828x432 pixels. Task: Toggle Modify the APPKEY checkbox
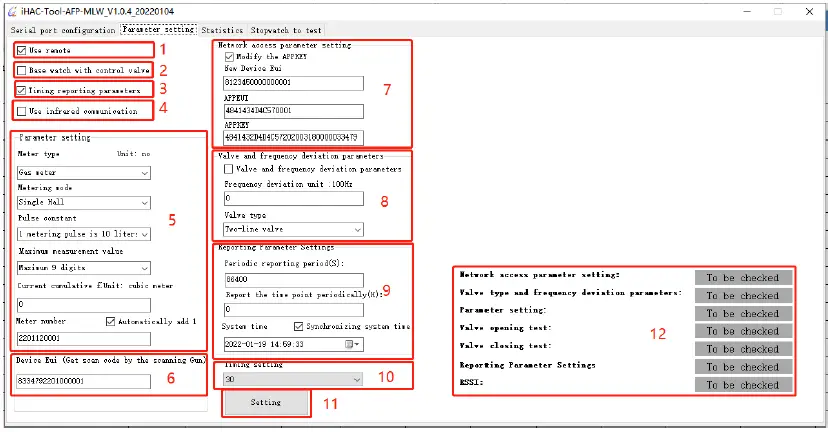coord(229,57)
